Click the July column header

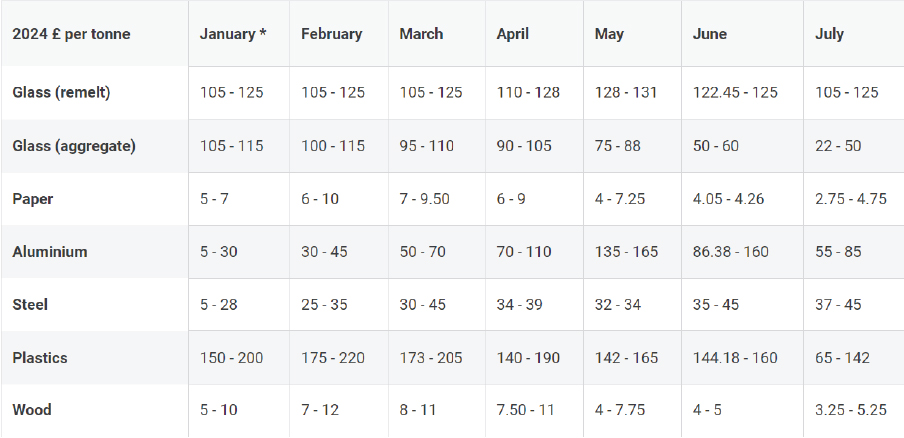(829, 34)
